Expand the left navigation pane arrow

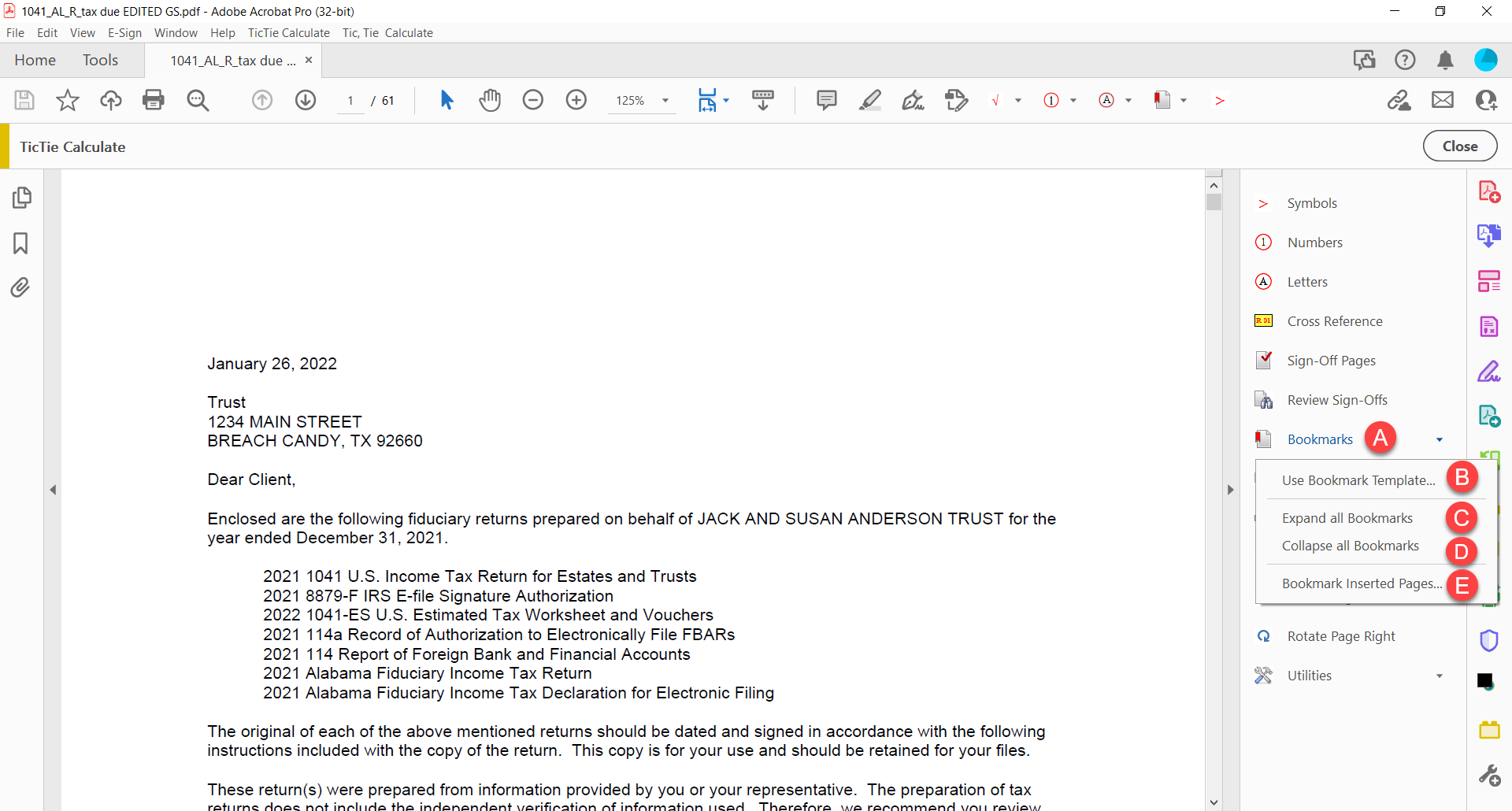pyautogui.click(x=53, y=490)
